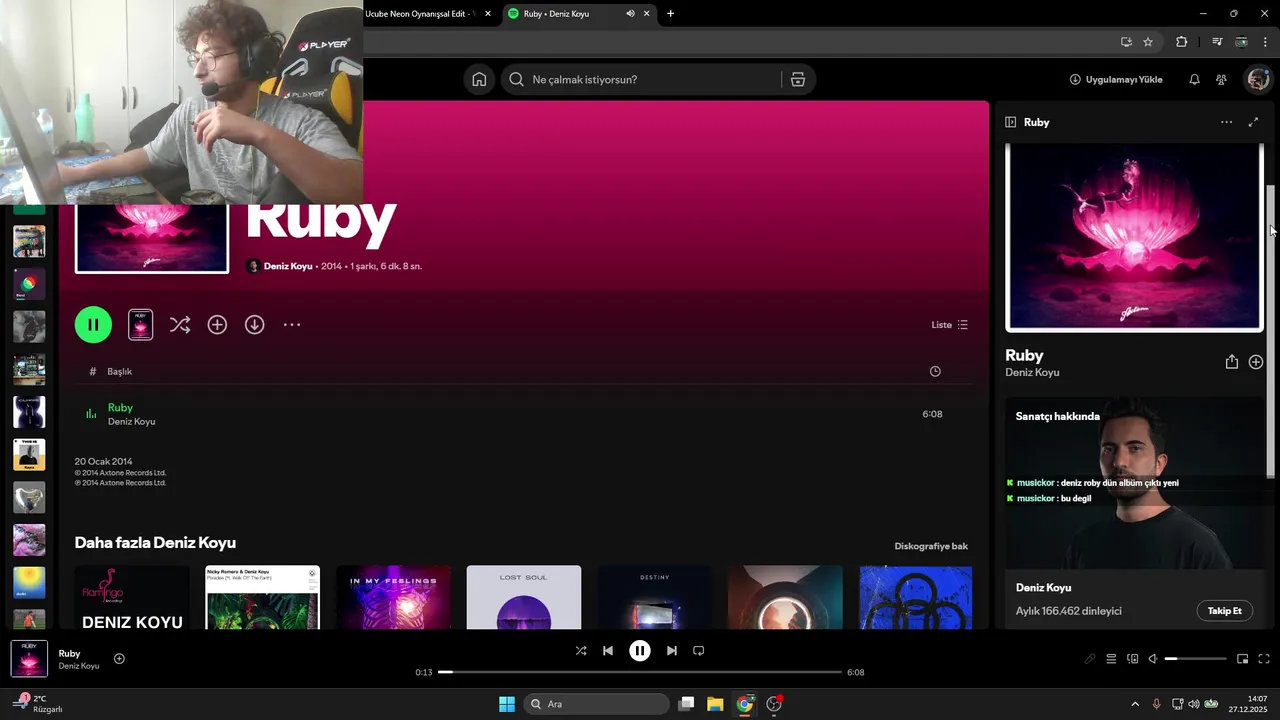1280x720 pixels.
Task: Open Spotify profile avatar menu
Action: (x=1257, y=80)
